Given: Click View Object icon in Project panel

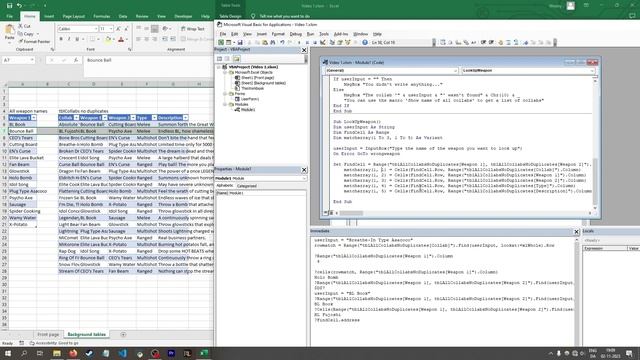Looking at the screenshot, I should coord(228,59).
